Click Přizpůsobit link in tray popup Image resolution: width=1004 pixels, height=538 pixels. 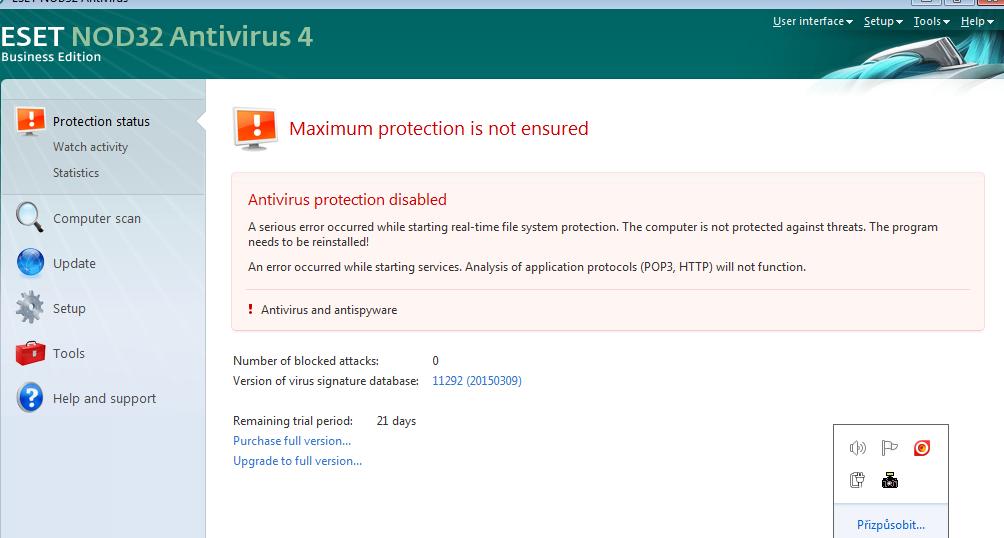890,525
